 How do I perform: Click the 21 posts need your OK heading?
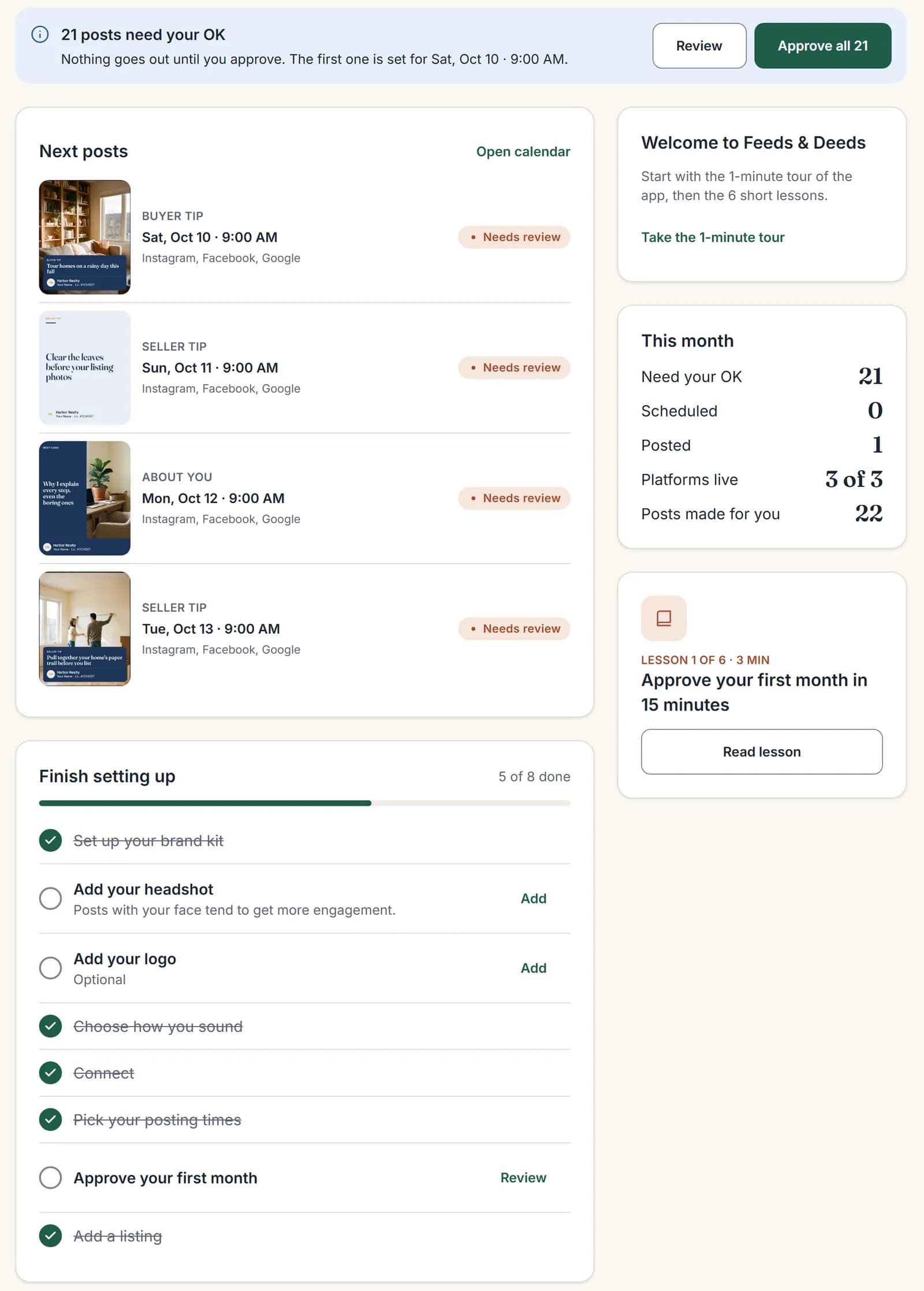click(143, 35)
